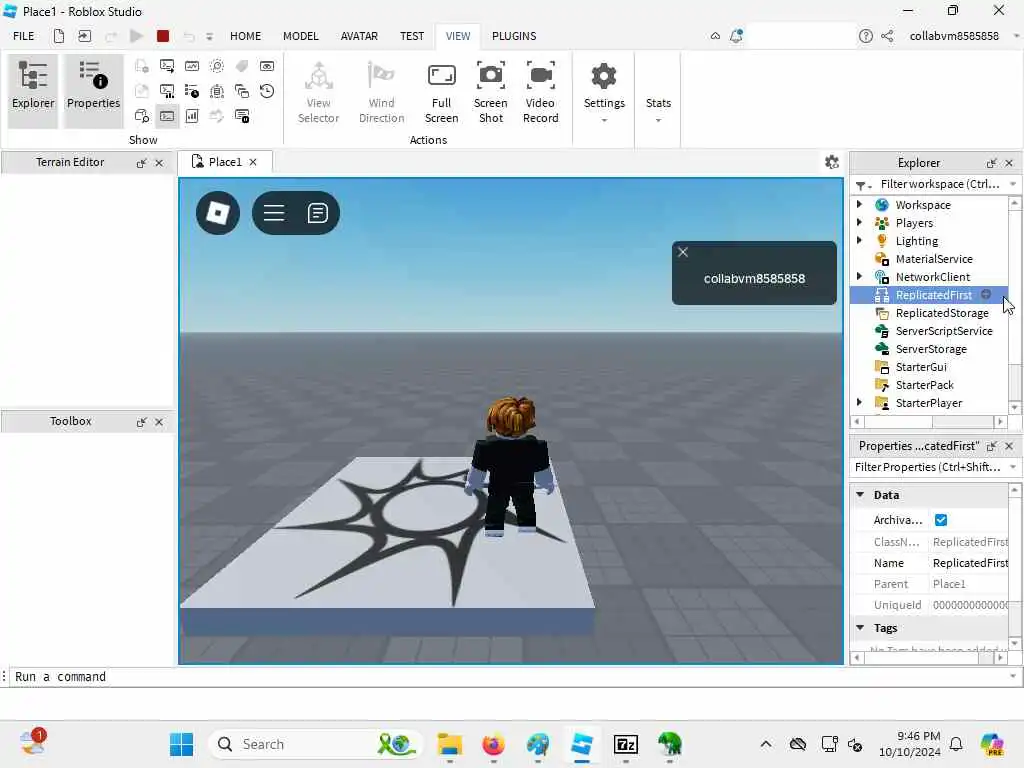Open the quick access toolbar customize arrow
Image resolution: width=1024 pixels, height=768 pixels.
(x=210, y=37)
